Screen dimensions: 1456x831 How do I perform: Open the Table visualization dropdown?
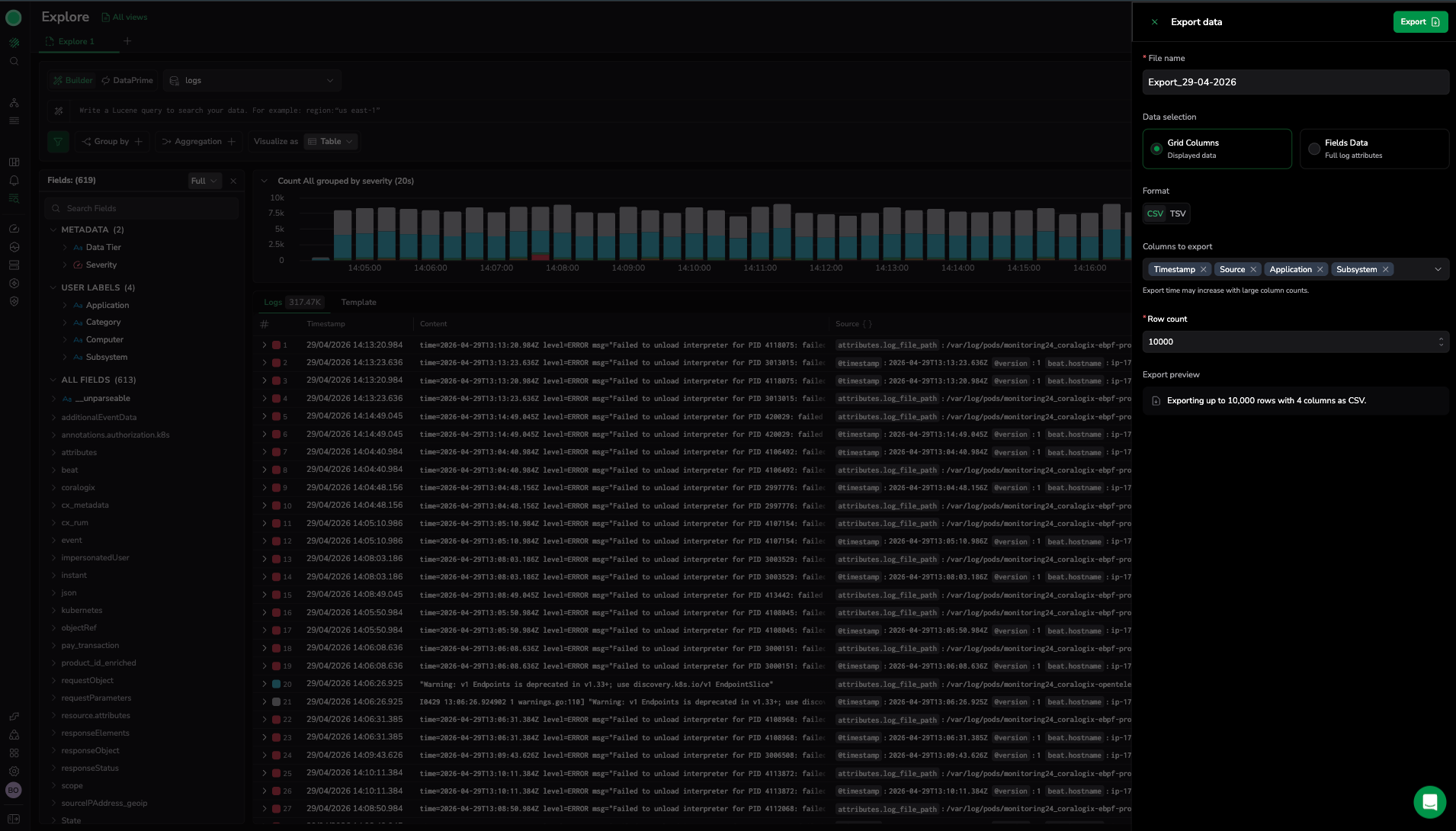(x=331, y=142)
